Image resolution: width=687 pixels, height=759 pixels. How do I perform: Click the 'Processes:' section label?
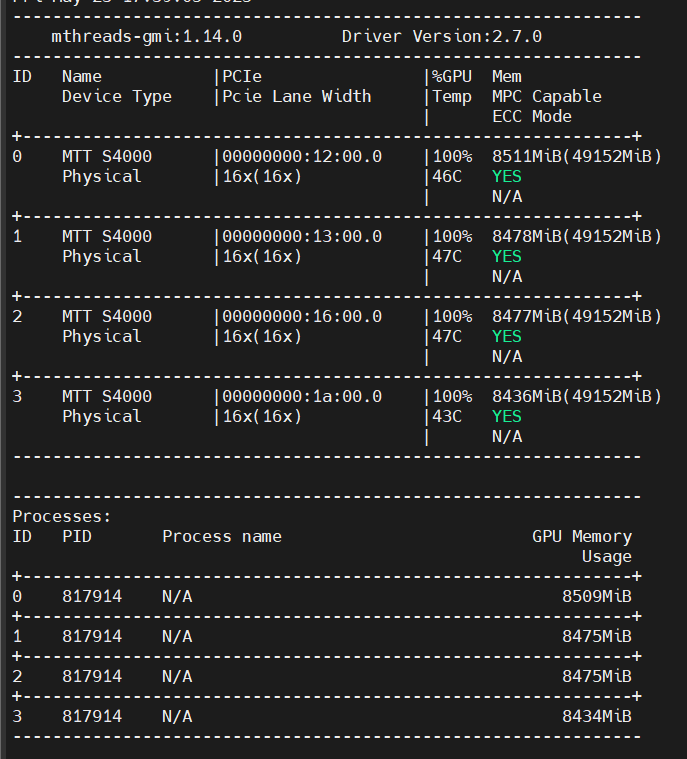point(62,517)
